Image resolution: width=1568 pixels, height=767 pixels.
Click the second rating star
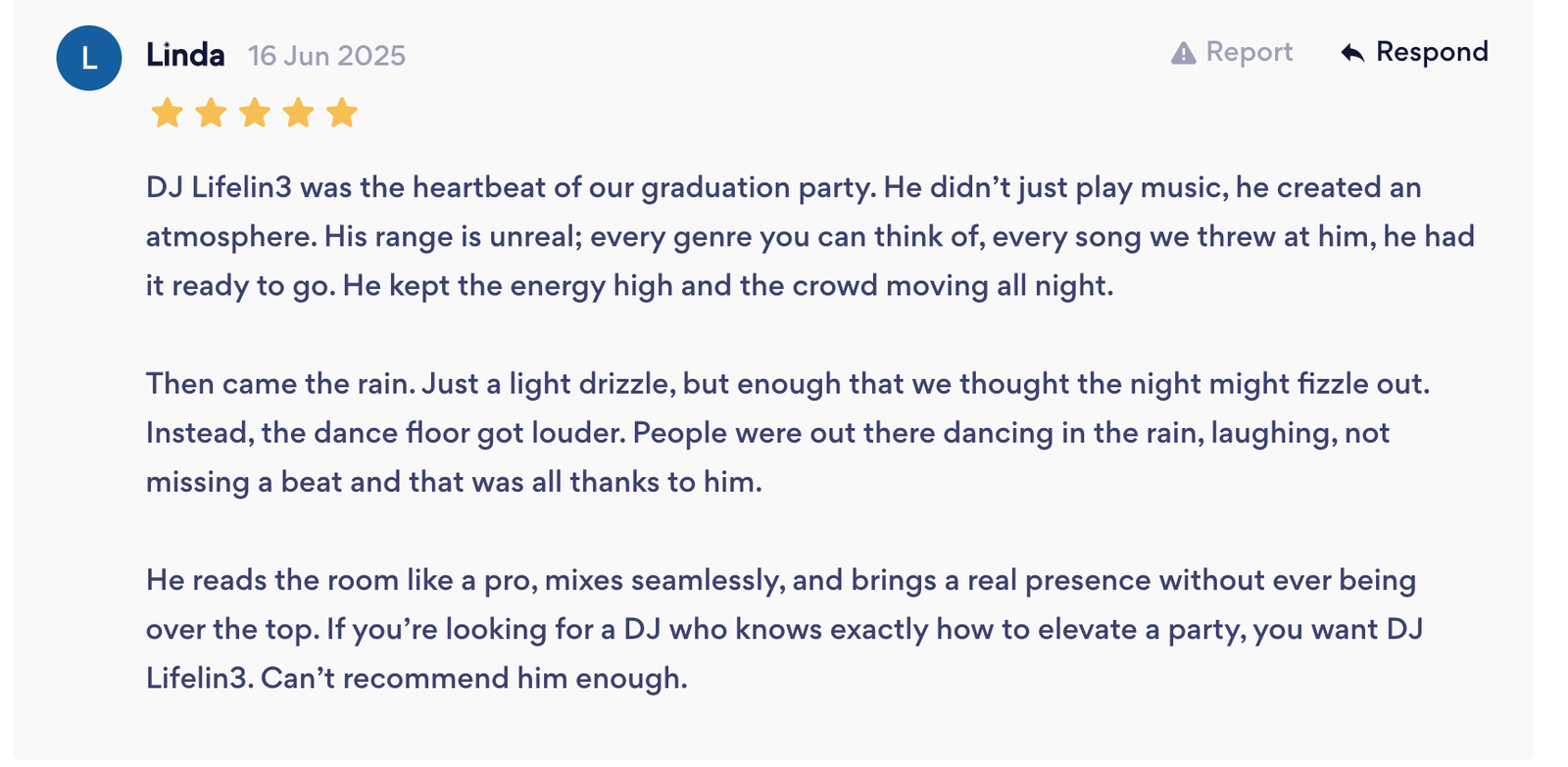(211, 113)
